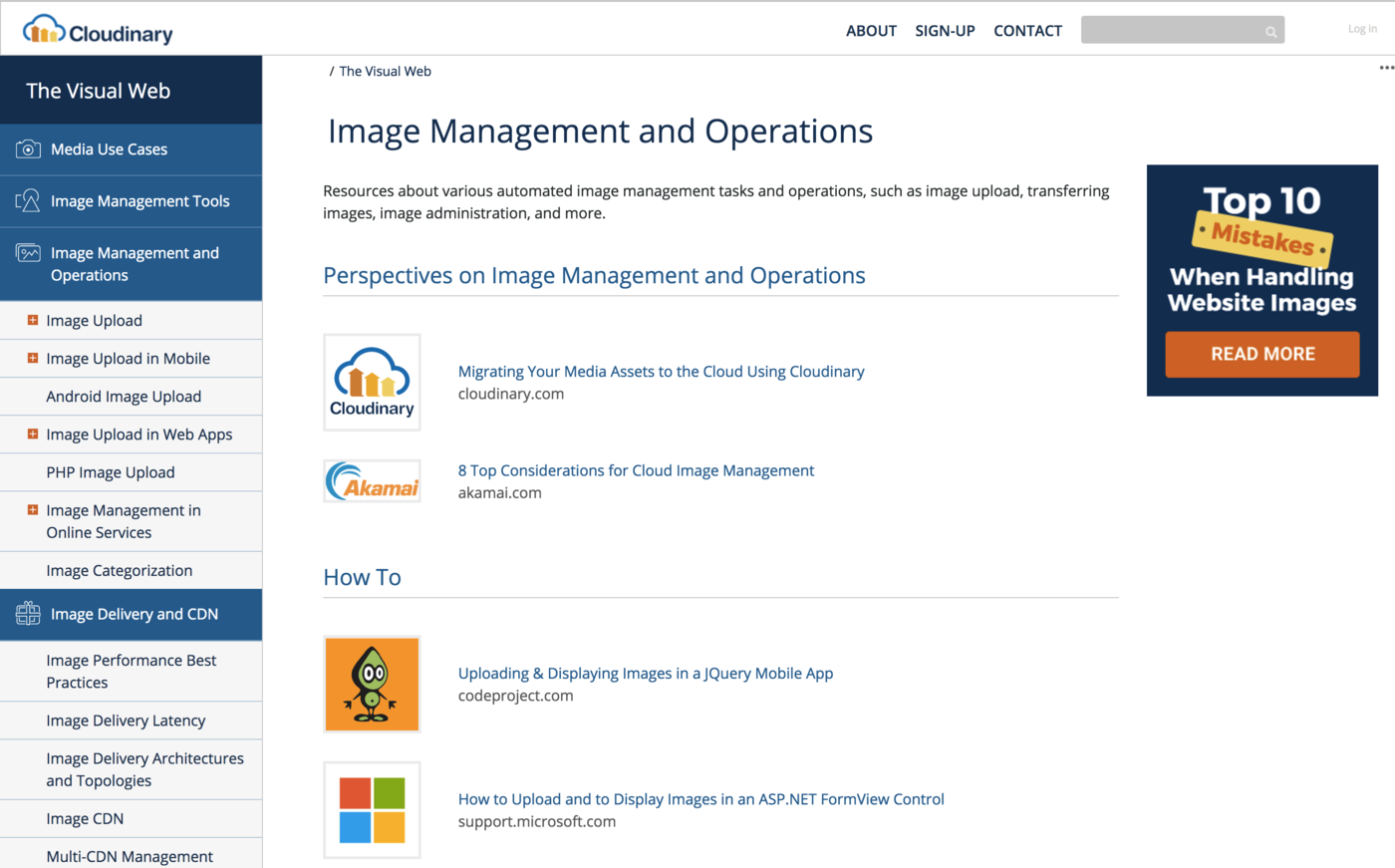Open the CONTACT menu item

click(x=1027, y=31)
